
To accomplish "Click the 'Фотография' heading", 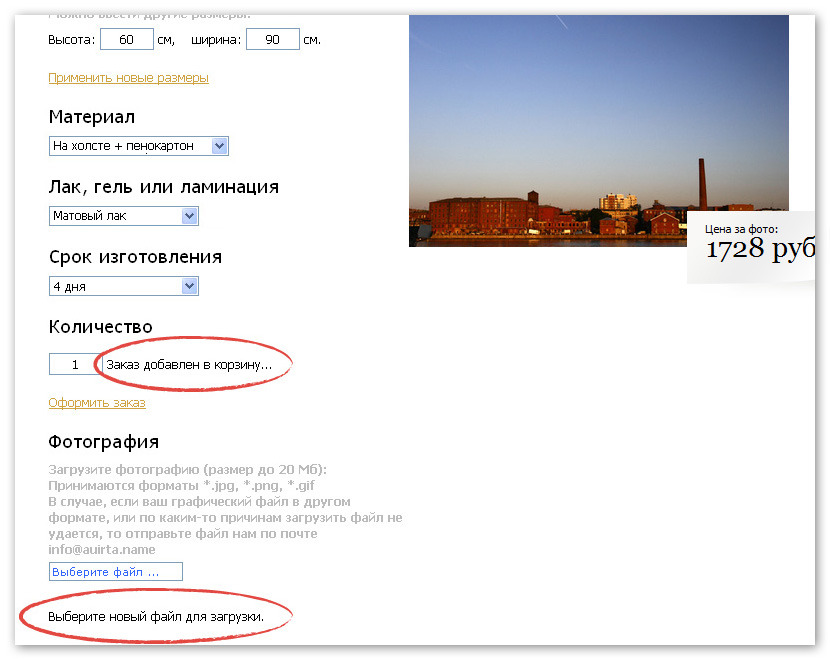I will click(x=104, y=442).
